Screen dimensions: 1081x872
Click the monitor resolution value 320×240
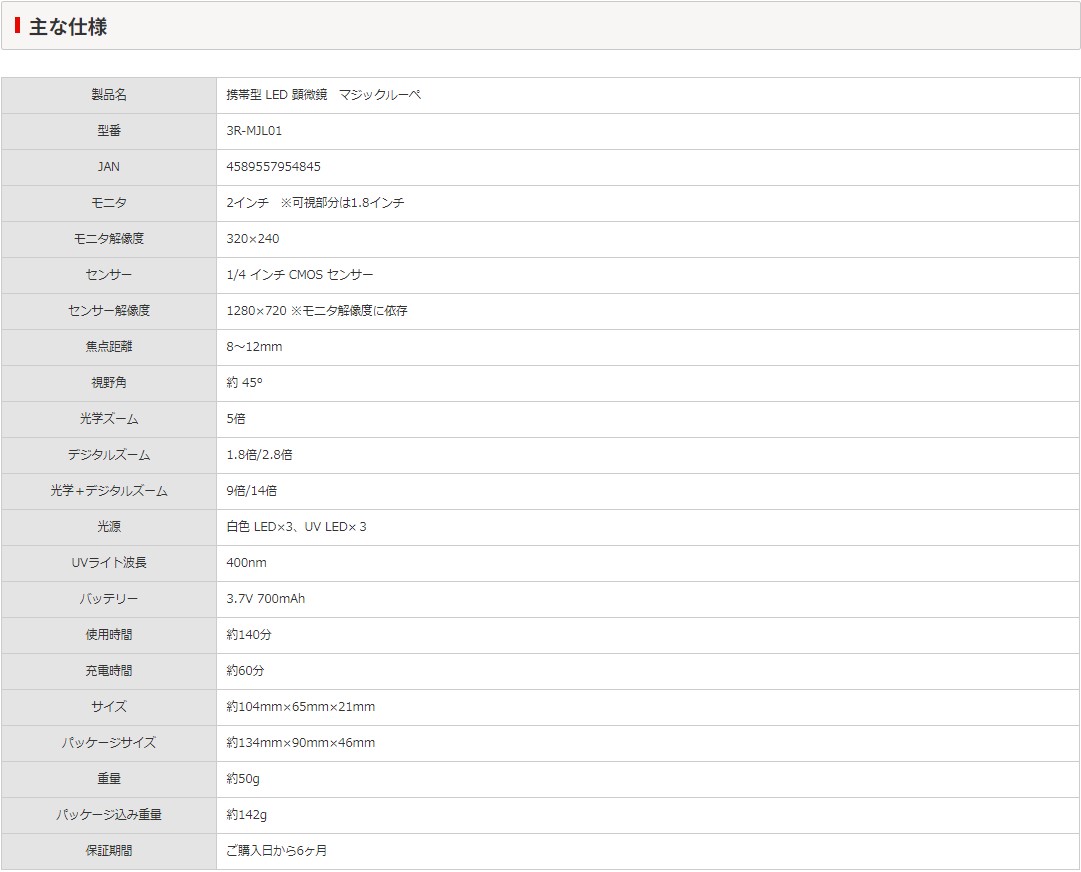(x=253, y=239)
